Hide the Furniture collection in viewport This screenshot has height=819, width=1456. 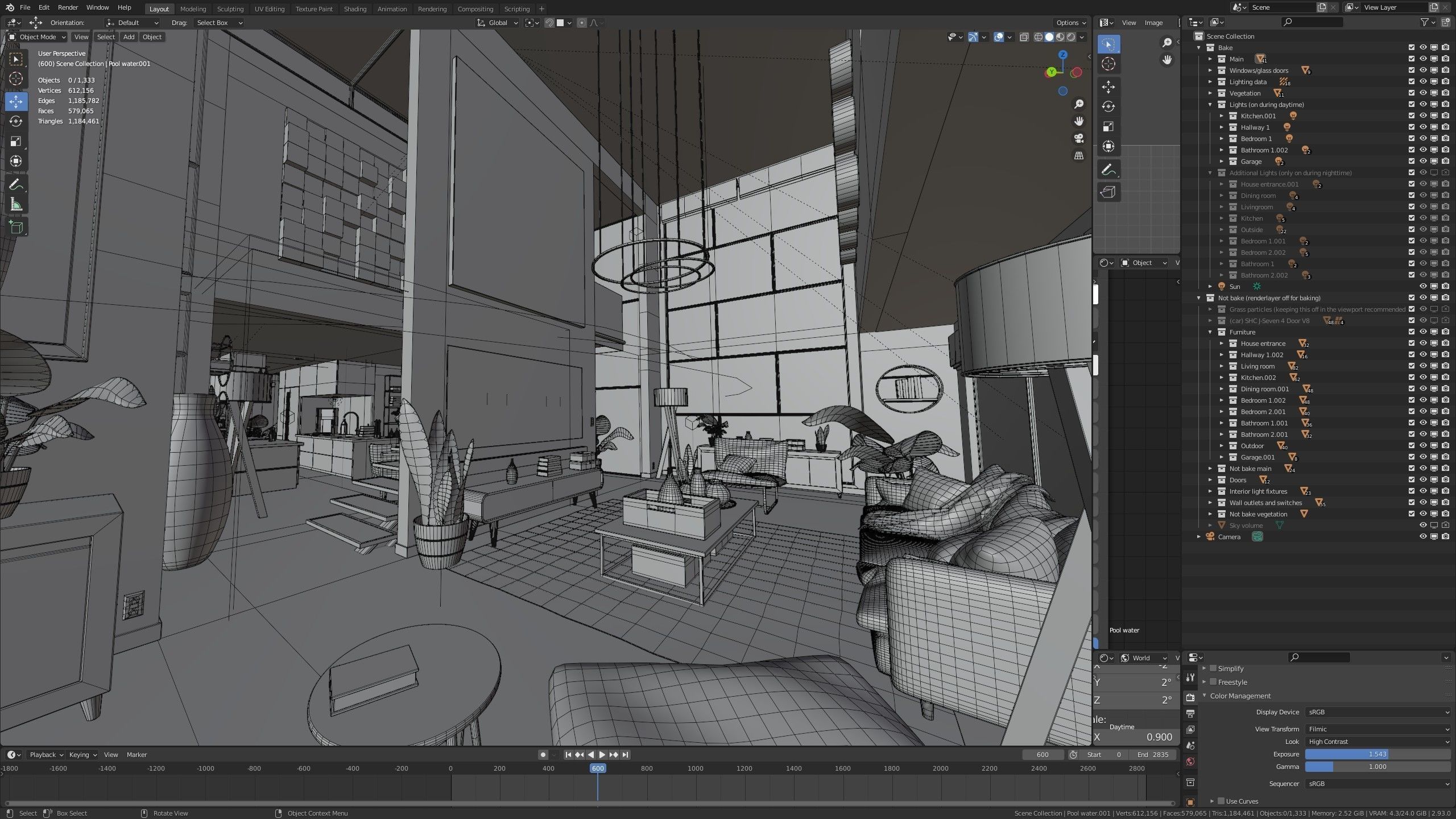click(x=1423, y=332)
